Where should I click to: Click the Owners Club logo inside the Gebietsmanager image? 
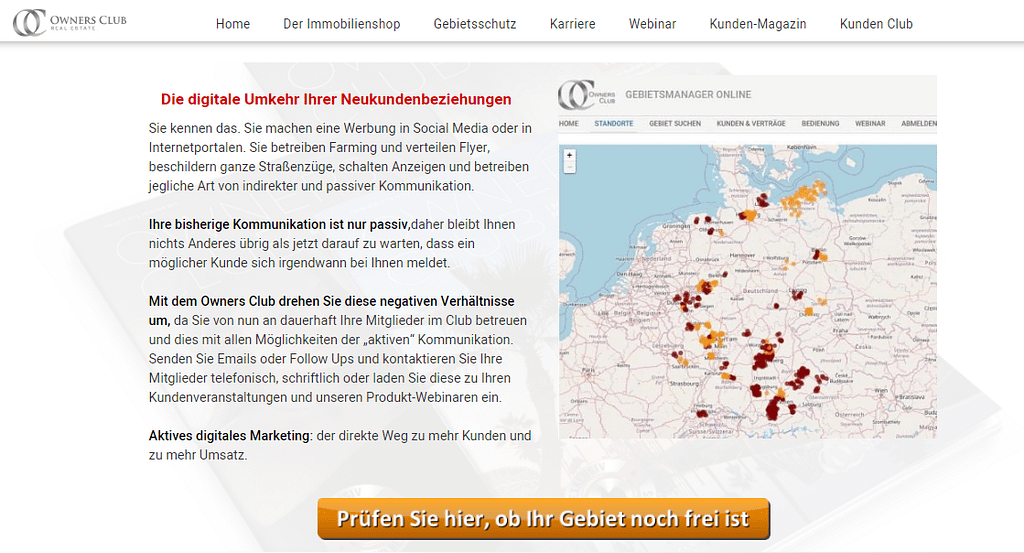[x=587, y=95]
